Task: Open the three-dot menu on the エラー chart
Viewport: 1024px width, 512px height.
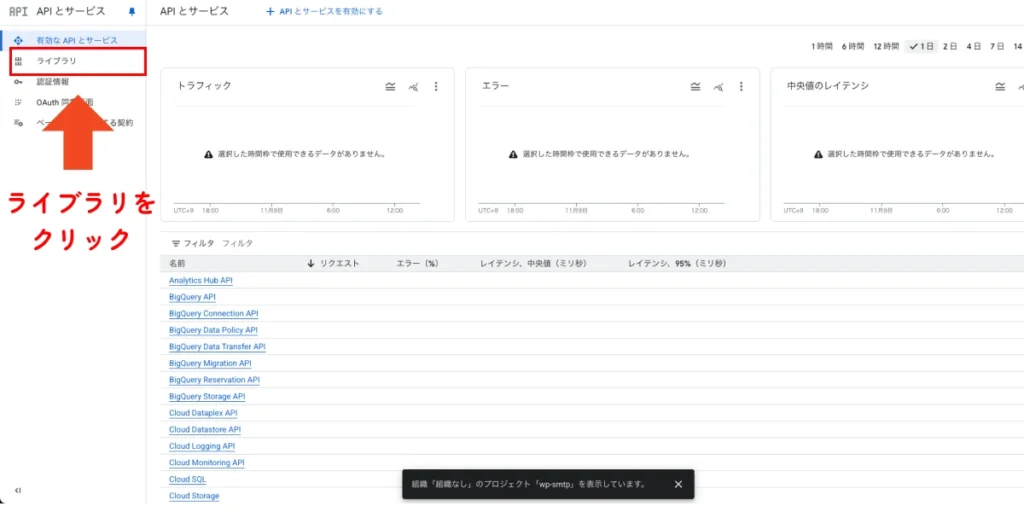Action: tap(741, 87)
